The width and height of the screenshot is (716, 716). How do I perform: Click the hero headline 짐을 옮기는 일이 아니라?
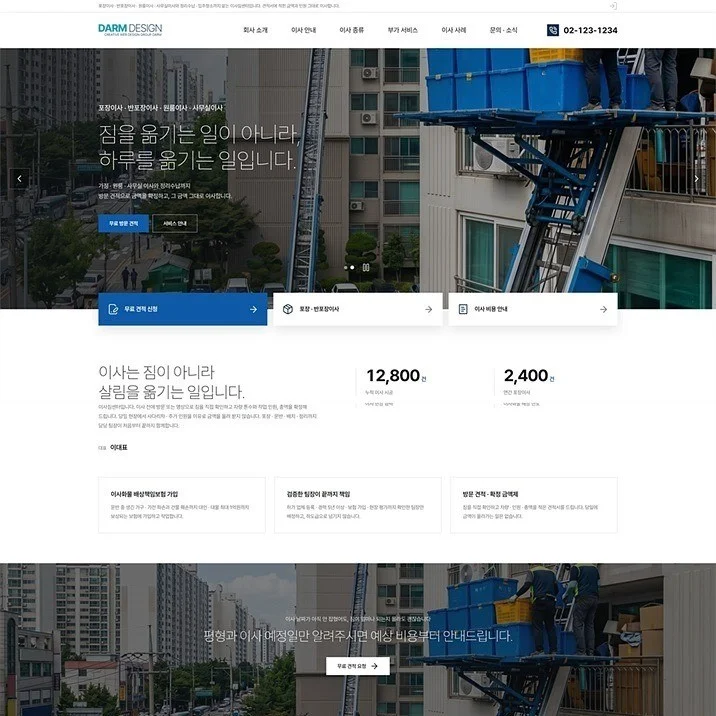coord(200,134)
